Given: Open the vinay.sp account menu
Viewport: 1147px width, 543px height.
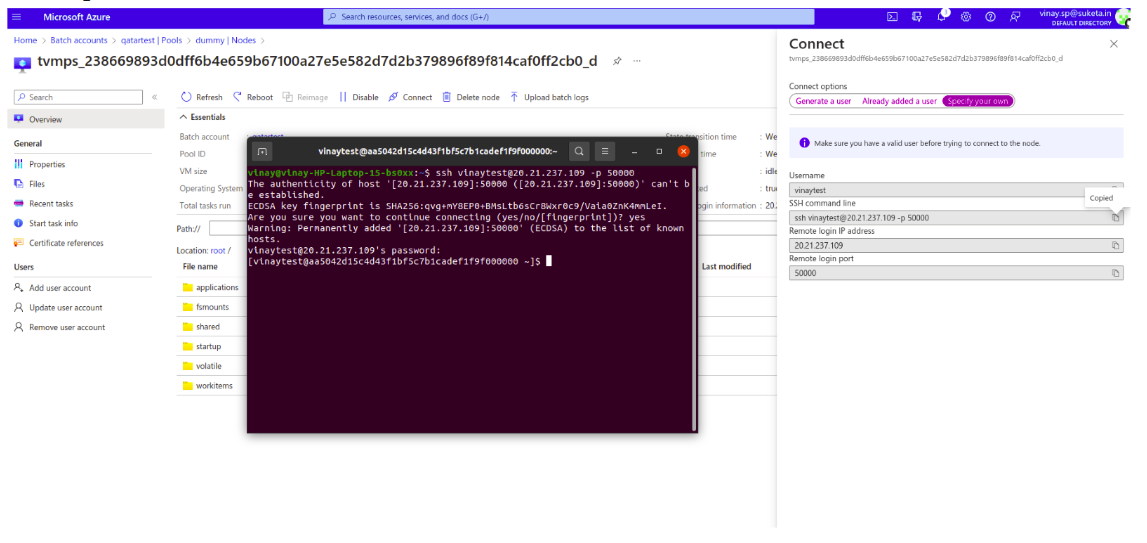Looking at the screenshot, I should pyautogui.click(x=1083, y=18).
